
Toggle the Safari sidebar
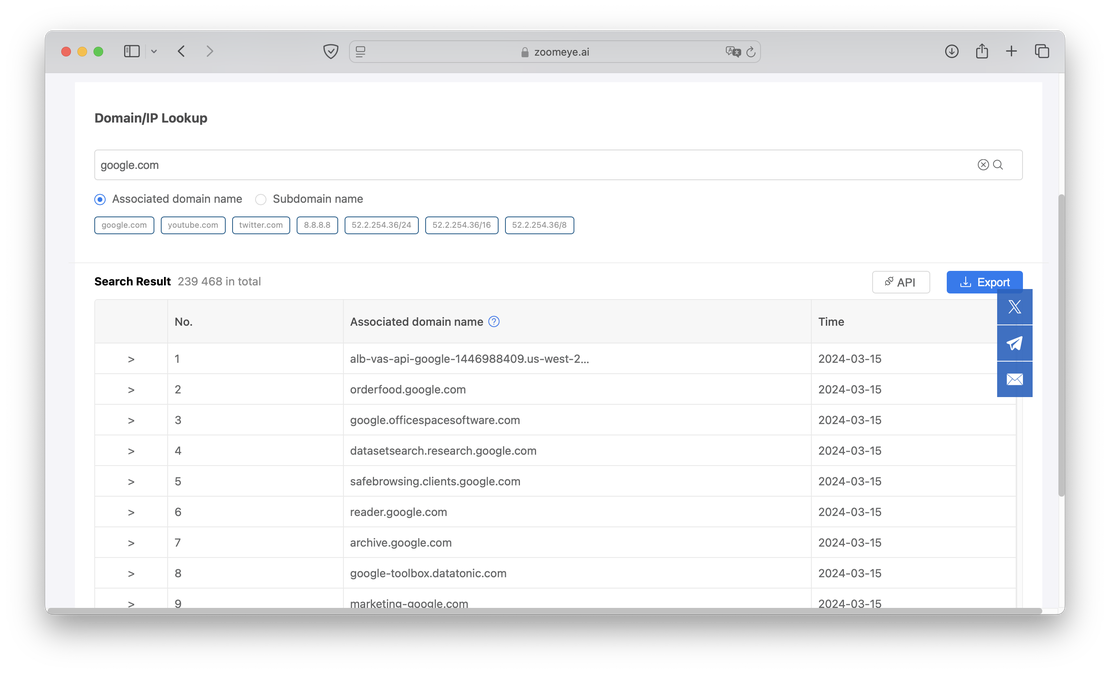coord(131,50)
